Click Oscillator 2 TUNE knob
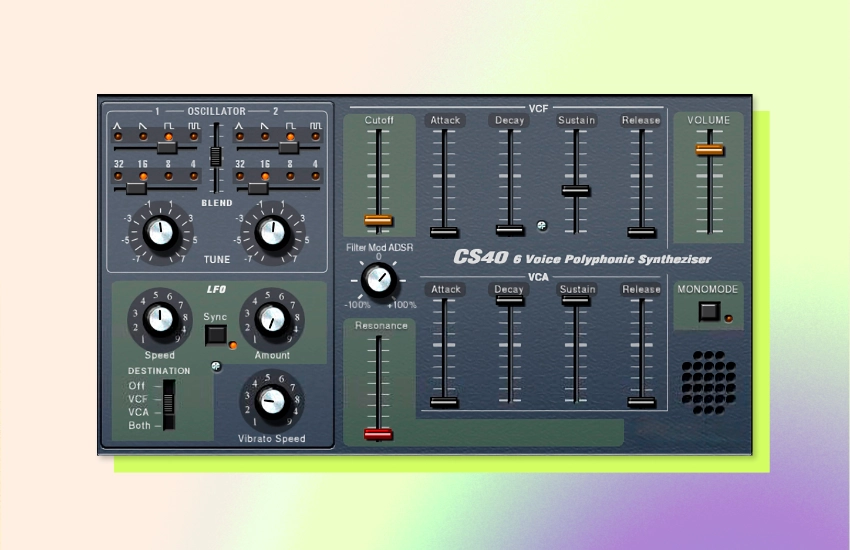 [273, 233]
